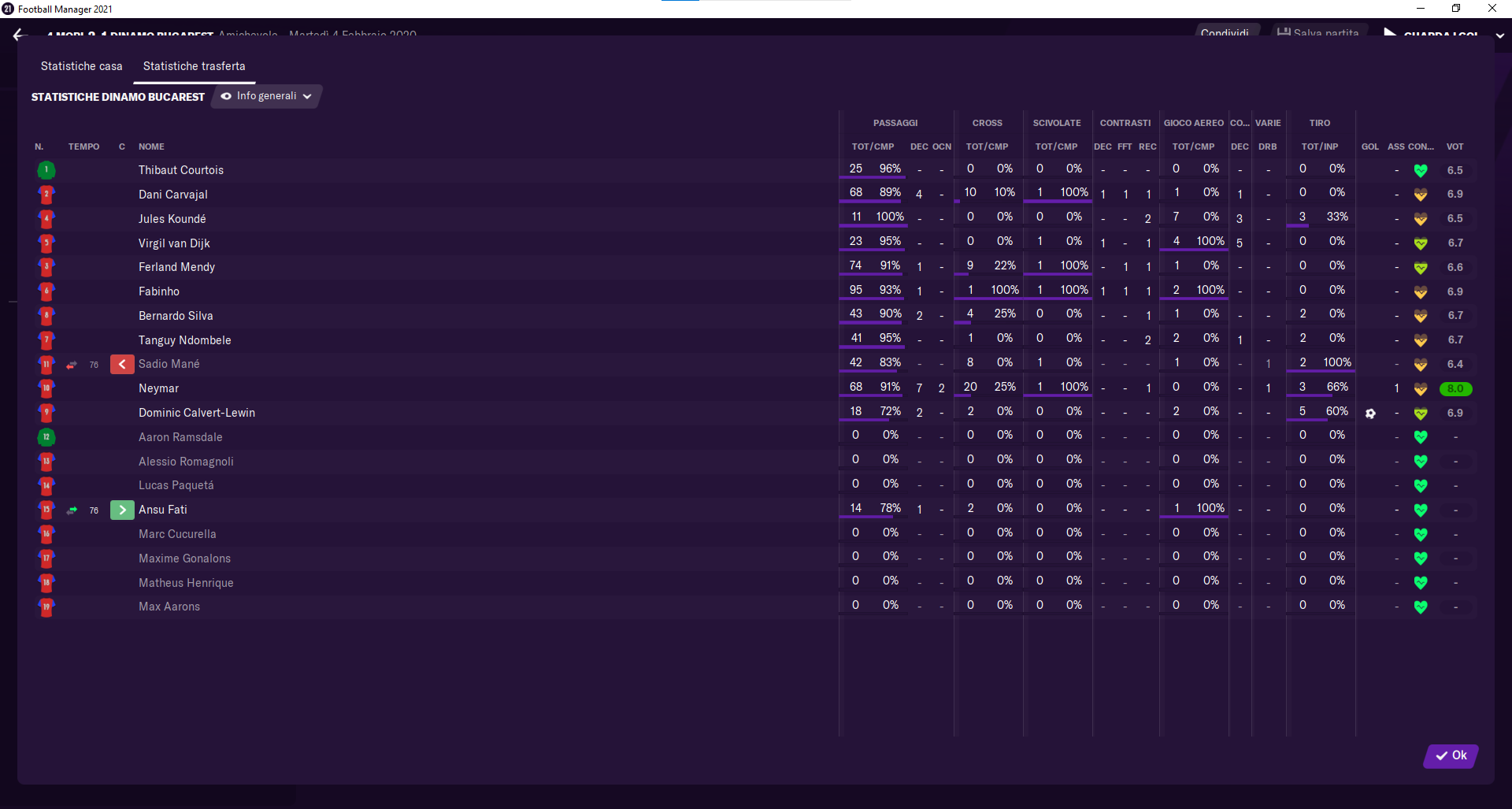1512x809 pixels.
Task: Open Bernardo Silva's player link
Action: [x=176, y=316]
